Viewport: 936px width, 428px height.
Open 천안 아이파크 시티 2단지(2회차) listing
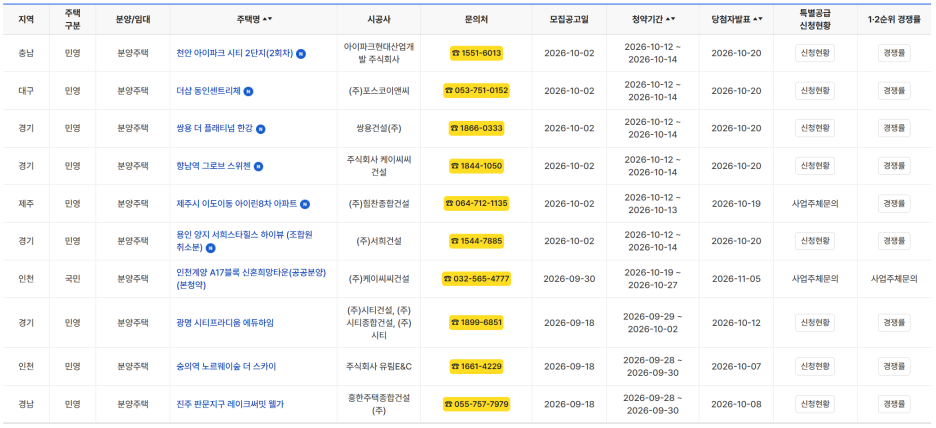(x=235, y=53)
